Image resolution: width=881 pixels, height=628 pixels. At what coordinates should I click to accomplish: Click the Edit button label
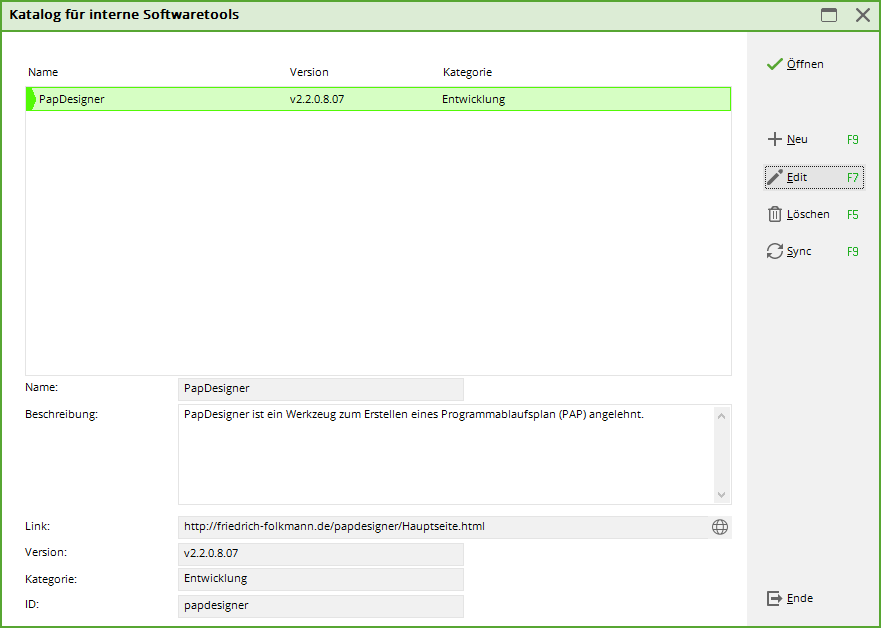coord(797,178)
